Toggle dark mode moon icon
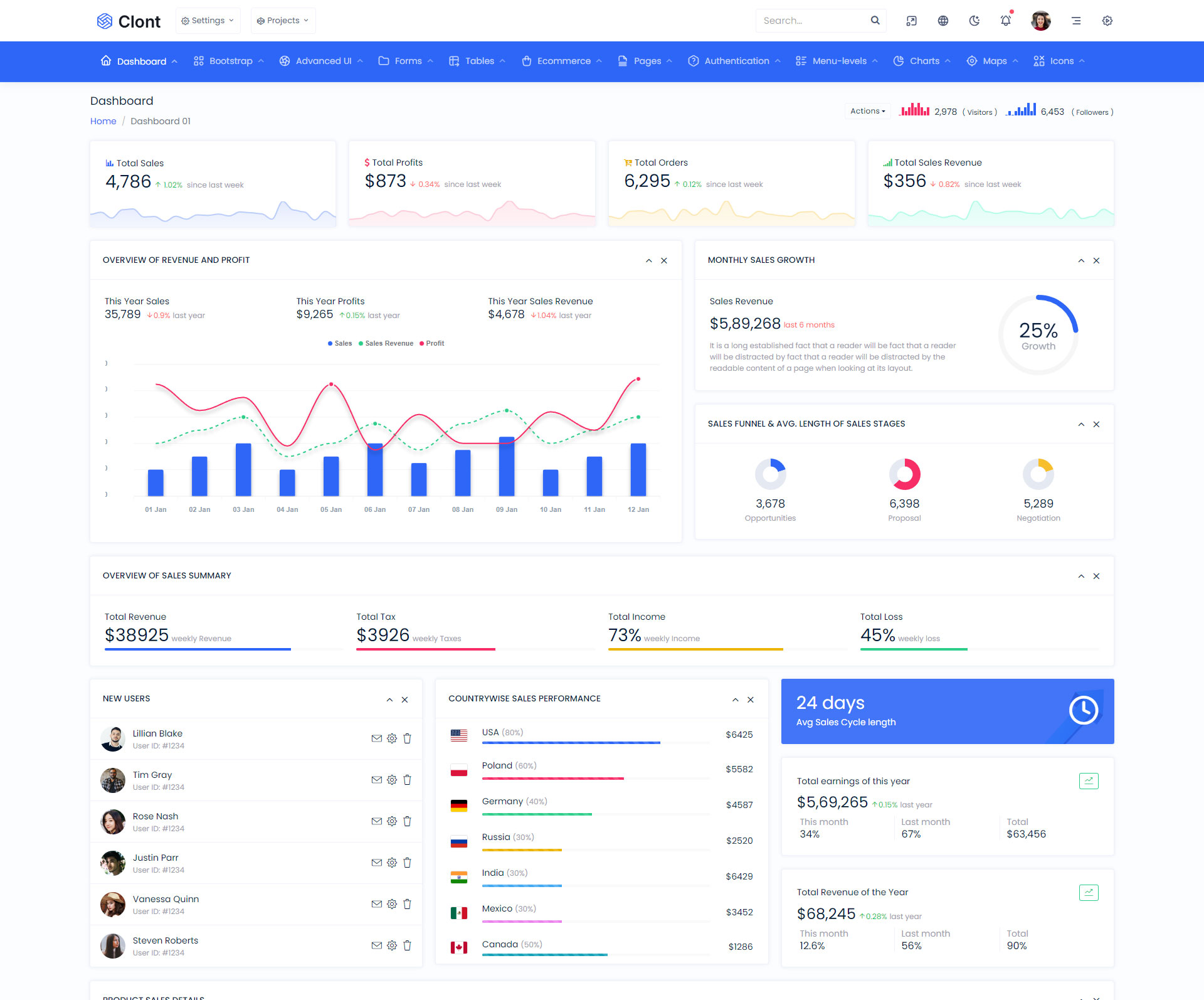Viewport: 1204px width, 1000px height. (974, 21)
